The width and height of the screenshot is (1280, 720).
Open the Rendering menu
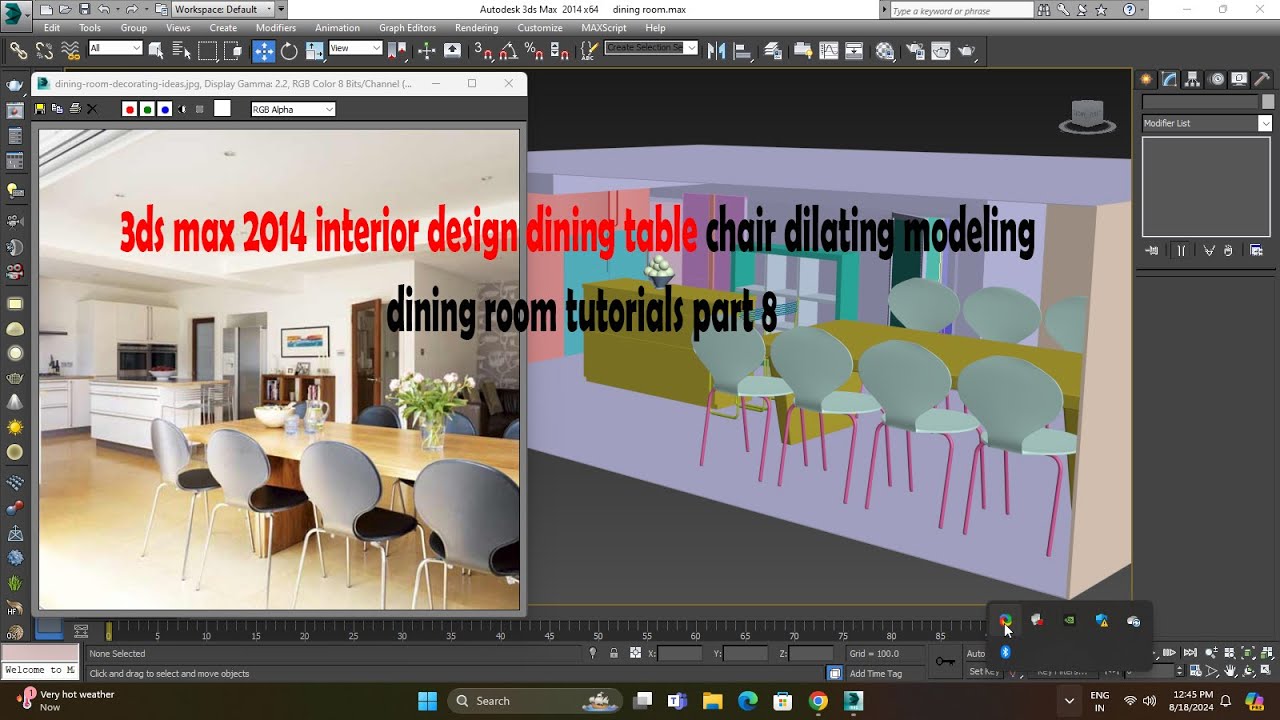[476, 28]
